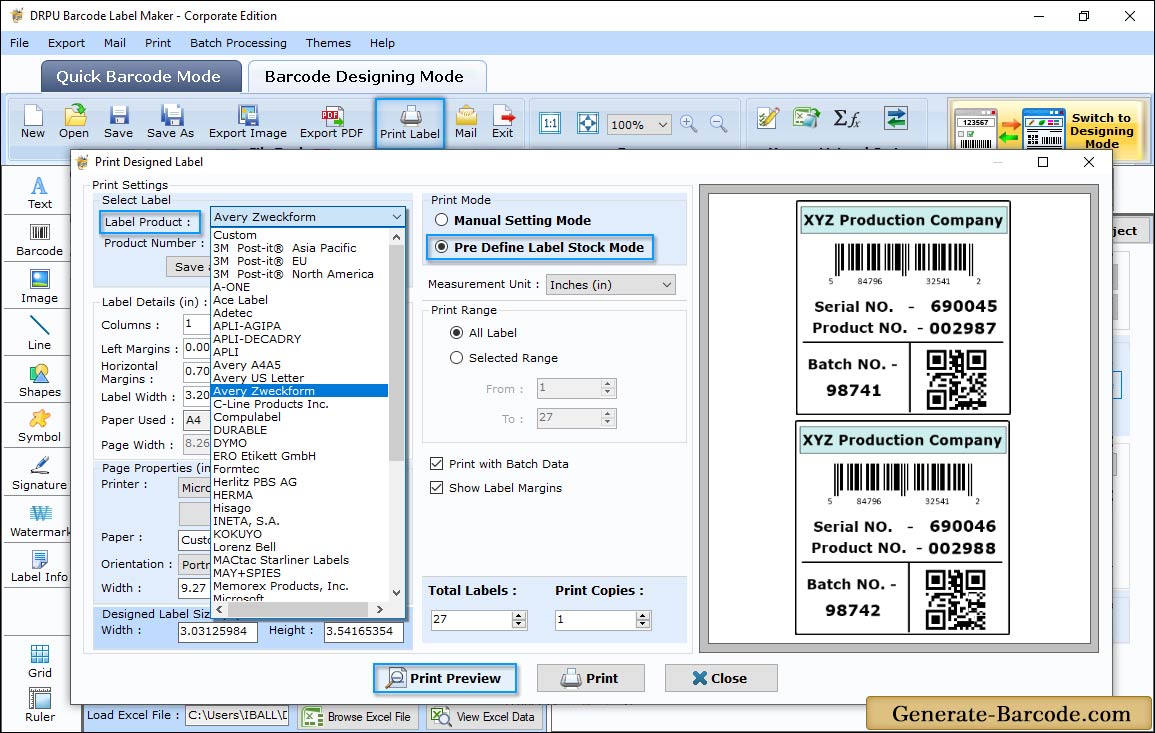
Task: Click the Exit toolbar icon
Action: click(502, 122)
